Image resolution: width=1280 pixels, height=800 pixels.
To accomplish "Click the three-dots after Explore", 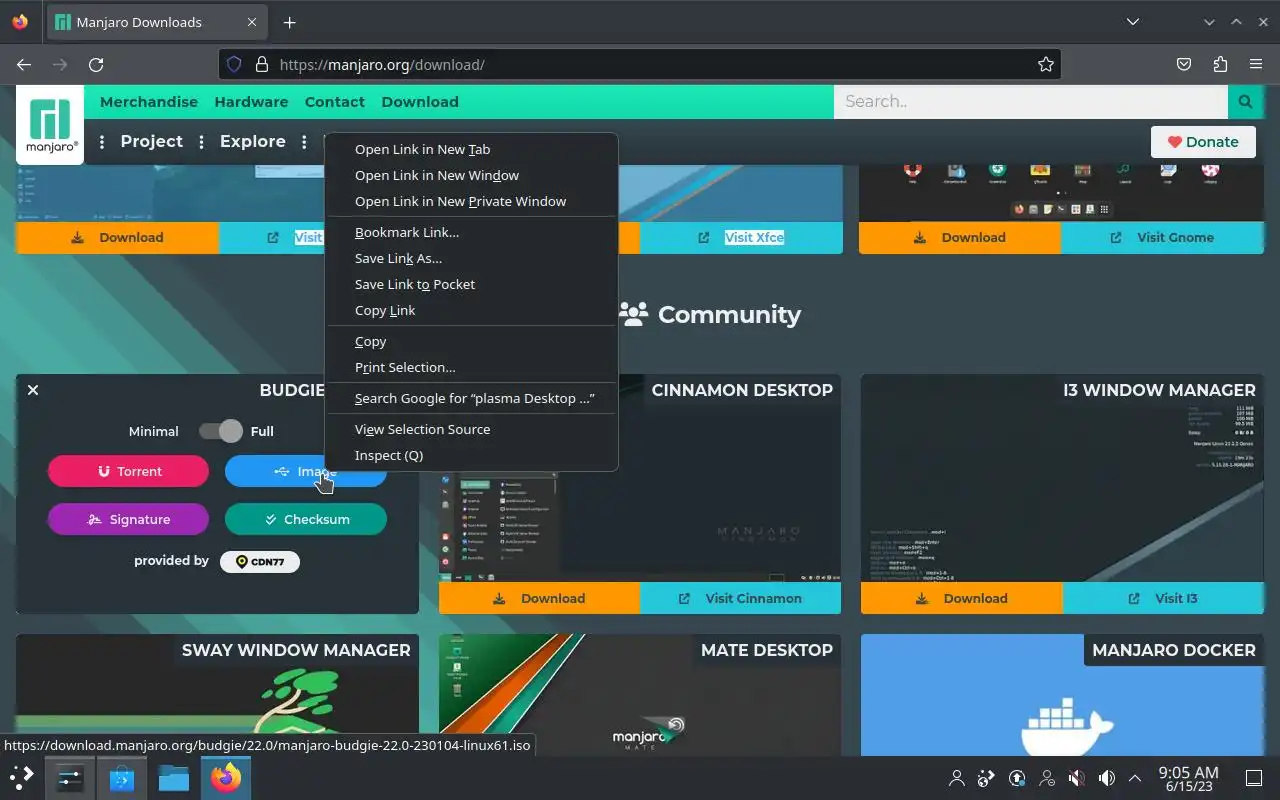I will pyautogui.click(x=304, y=142).
